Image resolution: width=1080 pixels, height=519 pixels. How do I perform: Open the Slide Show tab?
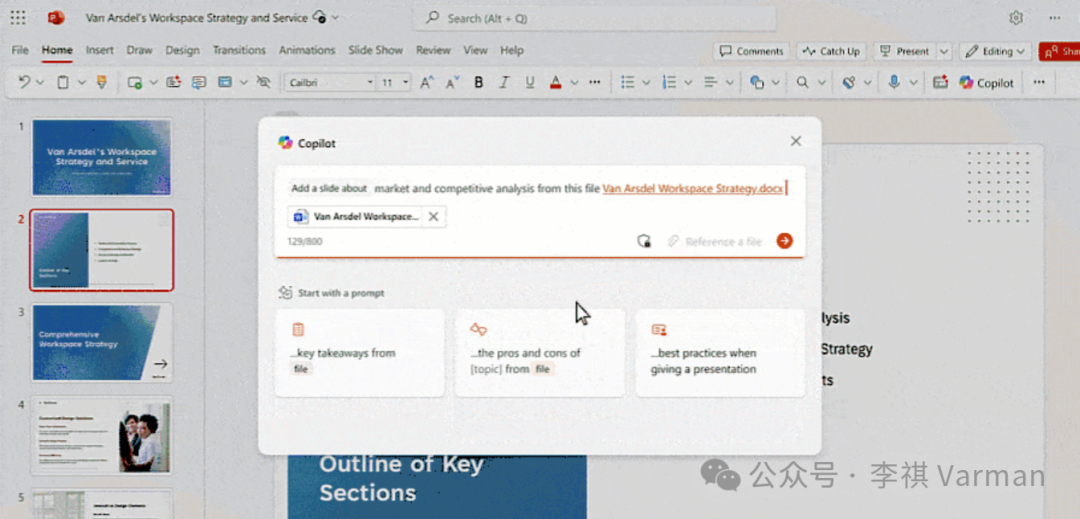point(375,50)
